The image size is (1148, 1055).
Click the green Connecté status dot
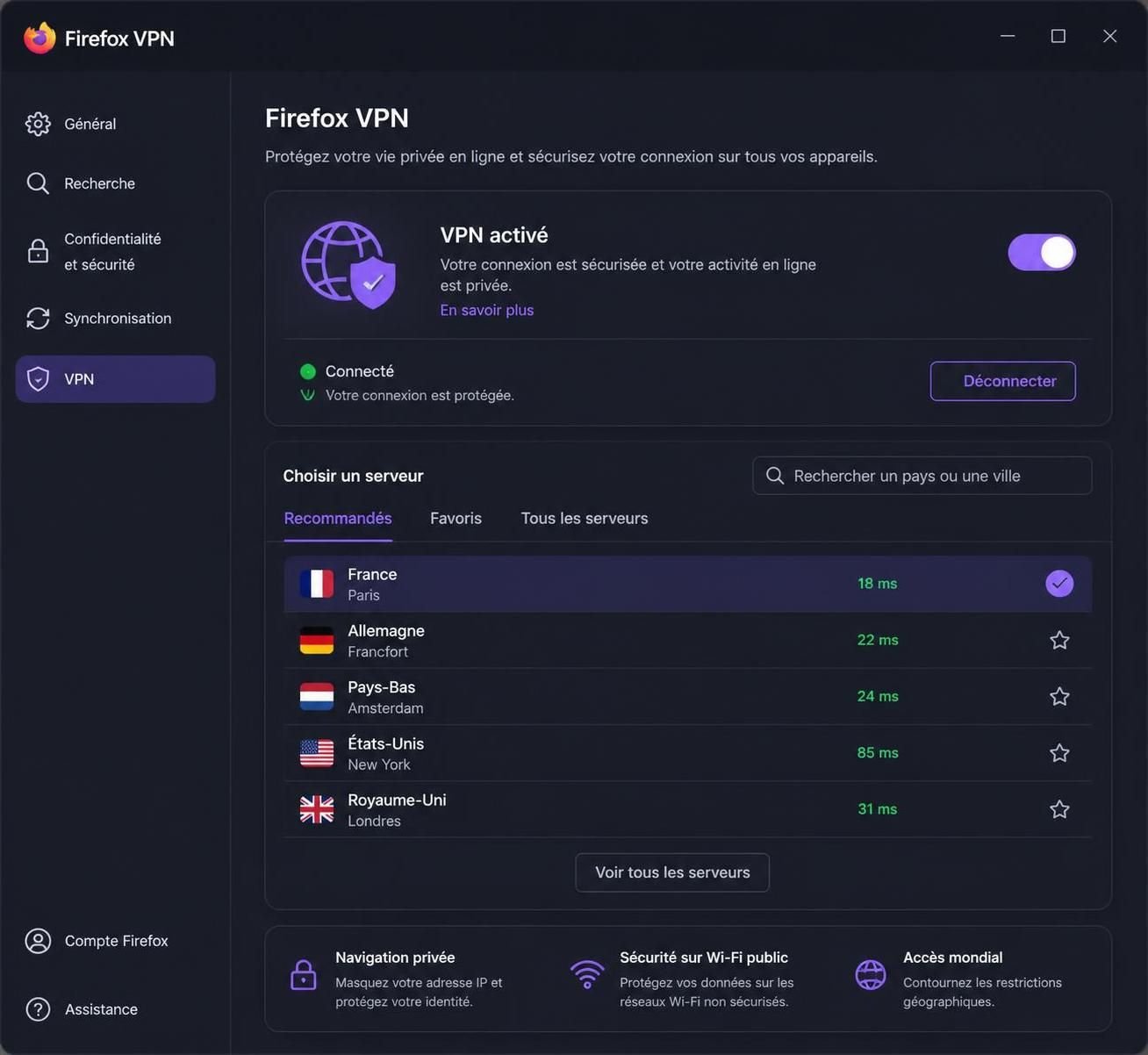[308, 371]
